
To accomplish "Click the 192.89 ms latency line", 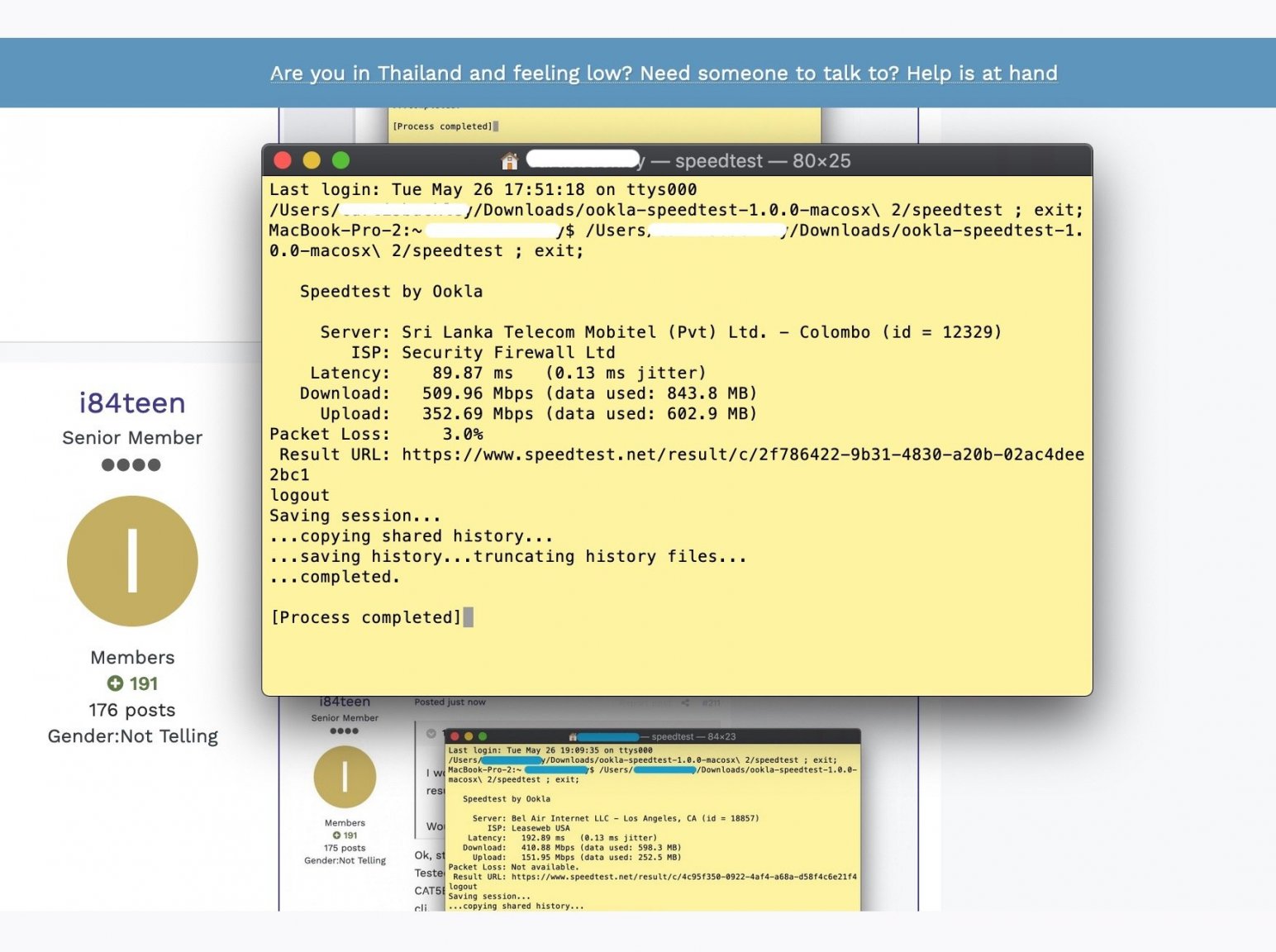I will tap(562, 838).
